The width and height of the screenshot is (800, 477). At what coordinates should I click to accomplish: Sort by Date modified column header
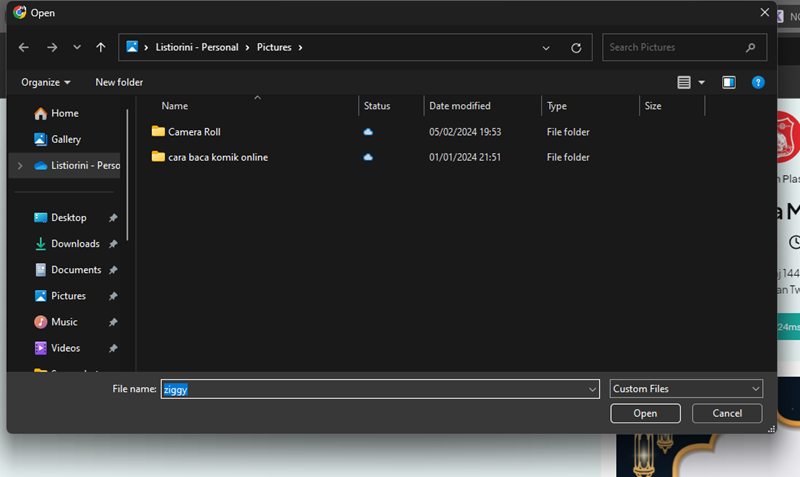point(459,106)
